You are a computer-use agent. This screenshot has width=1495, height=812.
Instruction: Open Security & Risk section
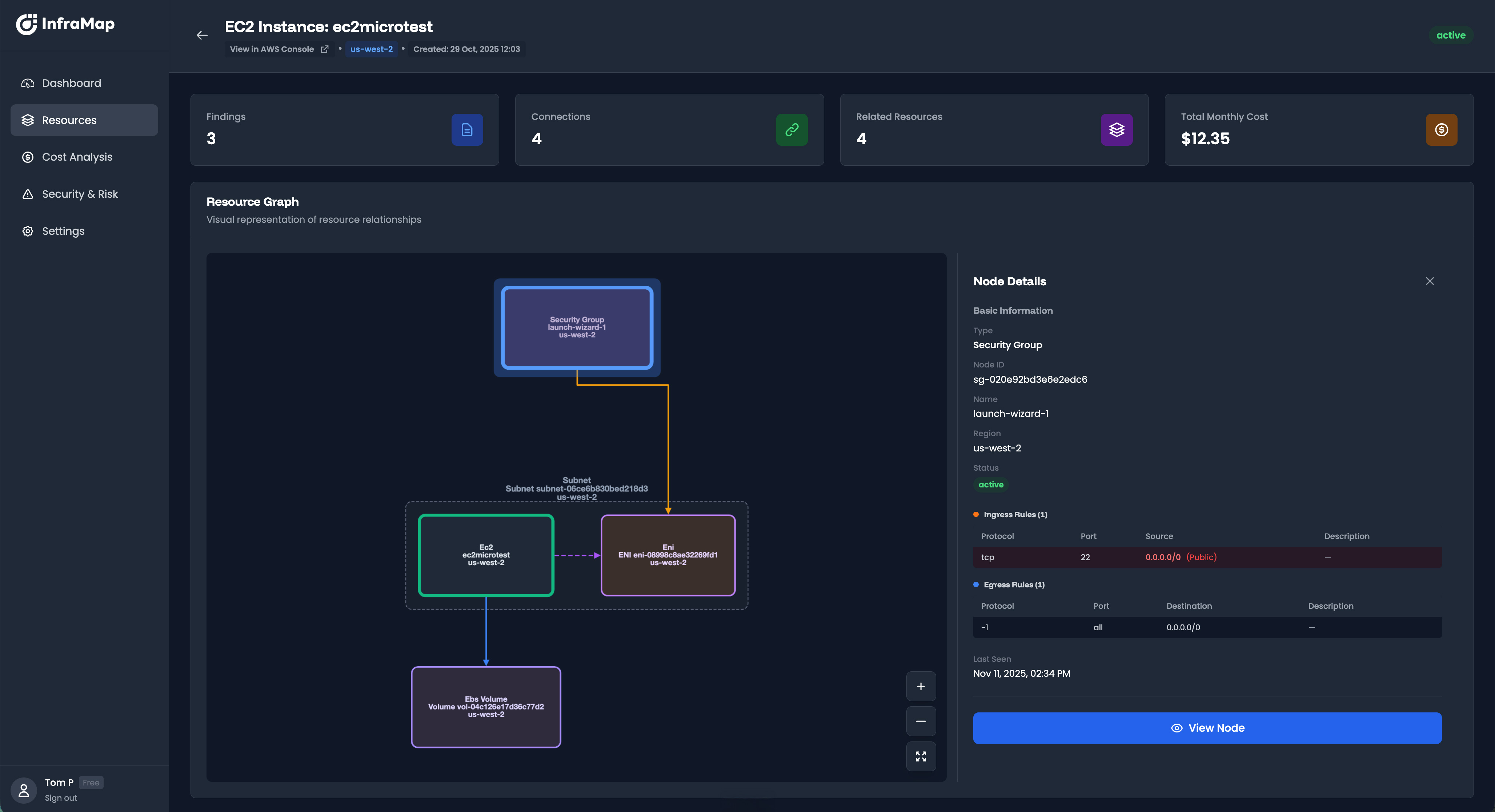coord(80,194)
